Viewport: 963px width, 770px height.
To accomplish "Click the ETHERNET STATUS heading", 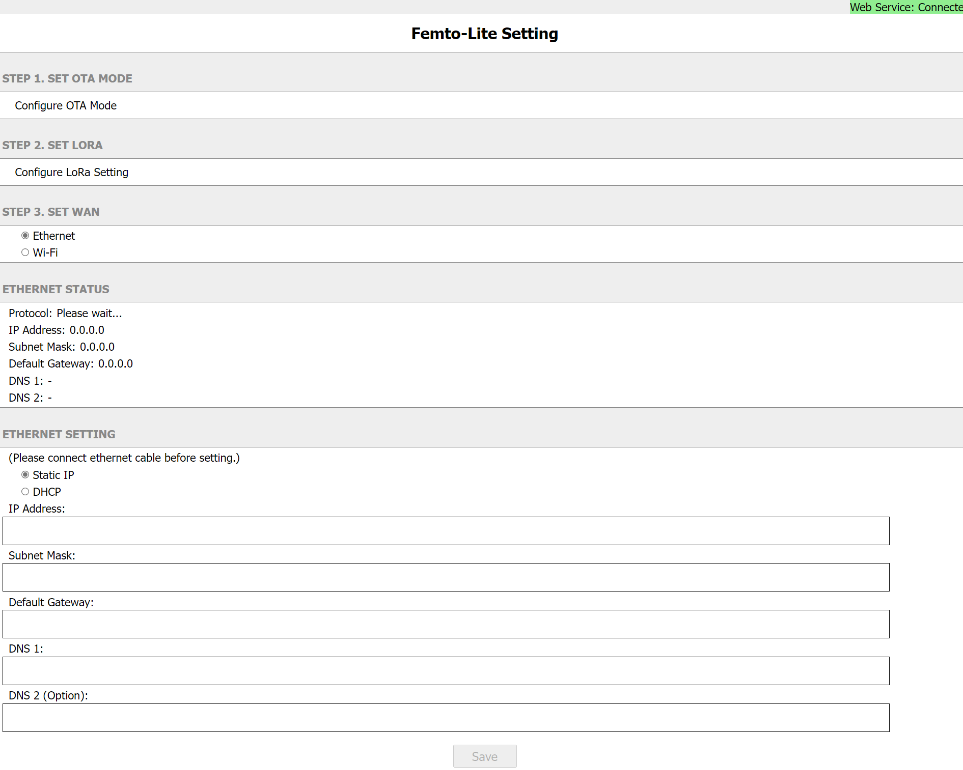I will pyautogui.click(x=56, y=289).
